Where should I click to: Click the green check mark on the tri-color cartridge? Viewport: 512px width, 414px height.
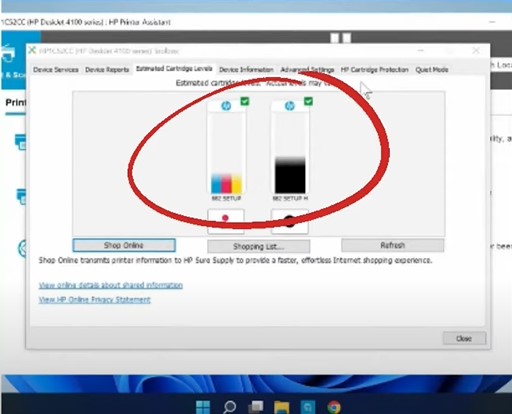pyautogui.click(x=245, y=101)
